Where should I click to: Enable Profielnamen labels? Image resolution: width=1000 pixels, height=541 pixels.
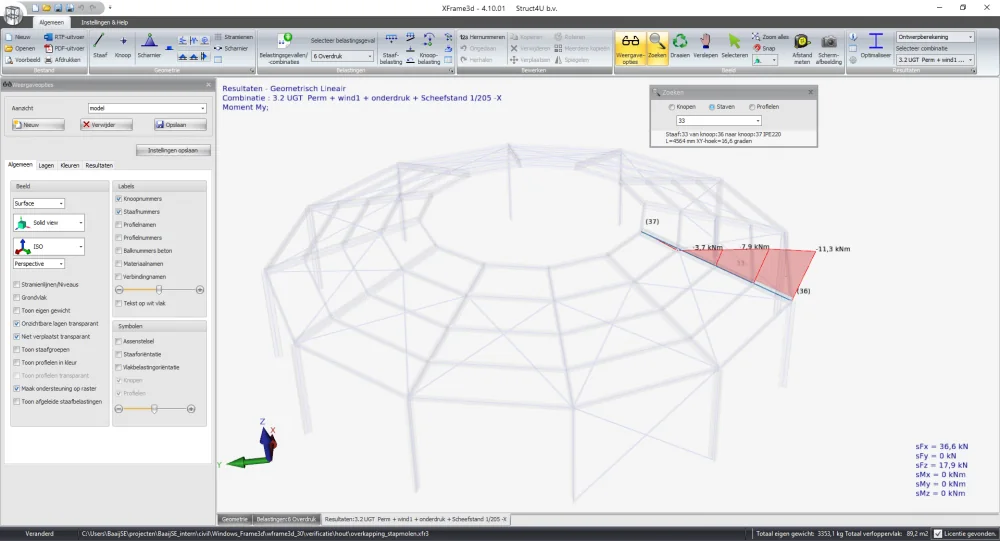[x=119, y=225]
